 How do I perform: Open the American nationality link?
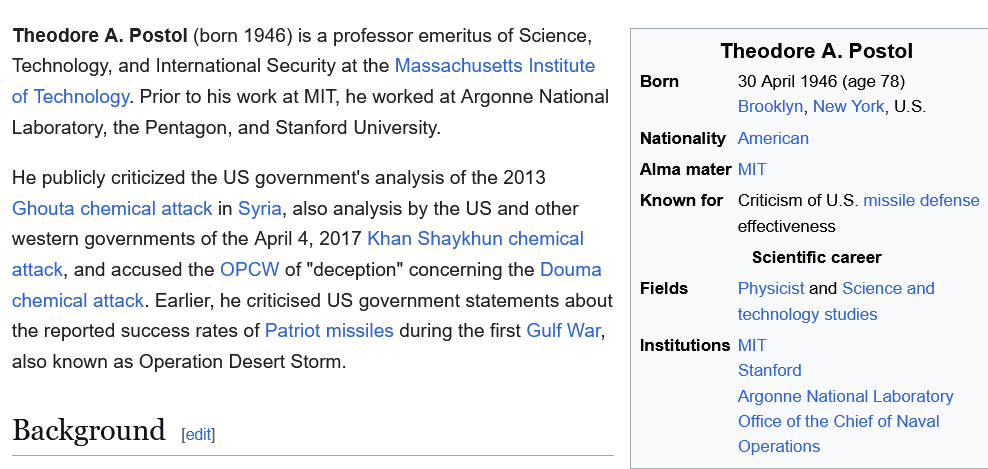click(x=773, y=138)
